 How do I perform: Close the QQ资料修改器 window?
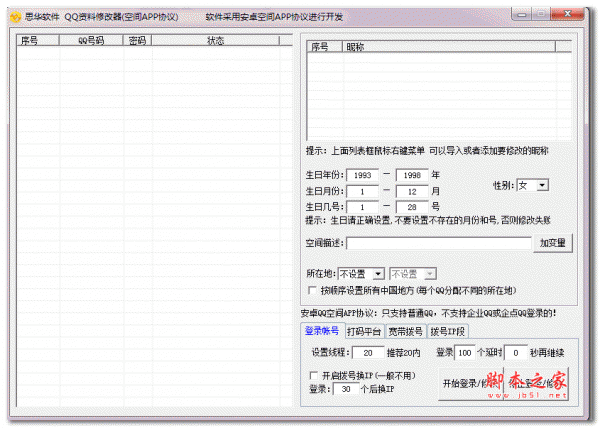click(x=567, y=15)
